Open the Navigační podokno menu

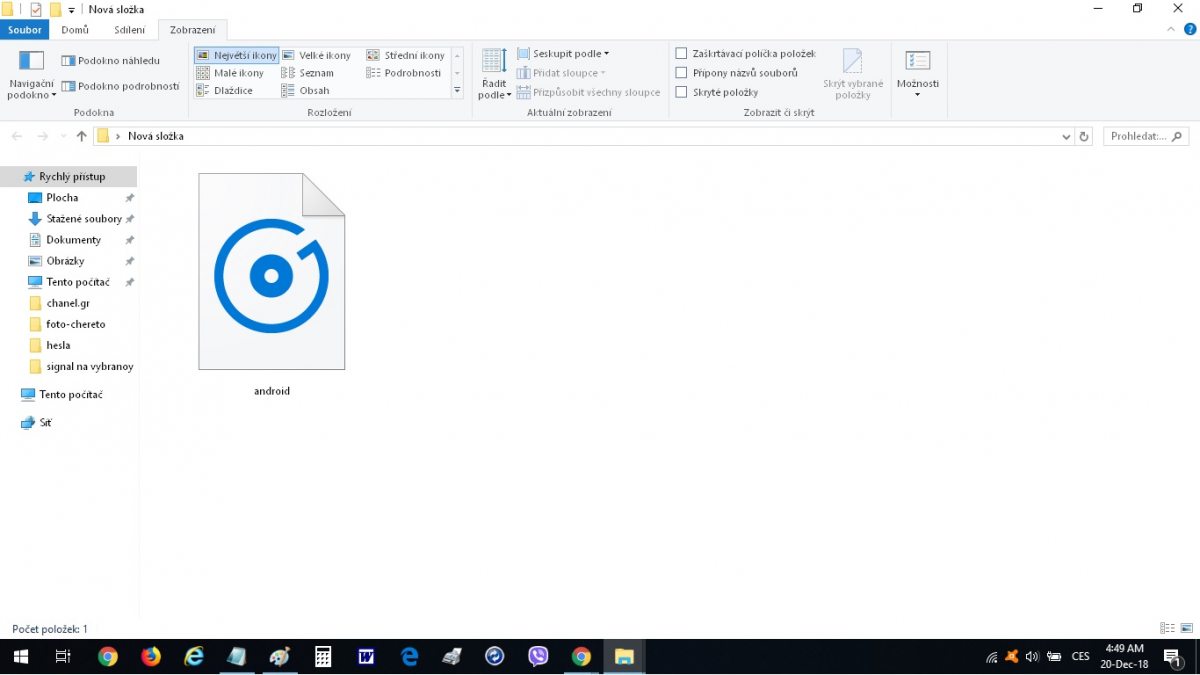click(x=31, y=75)
